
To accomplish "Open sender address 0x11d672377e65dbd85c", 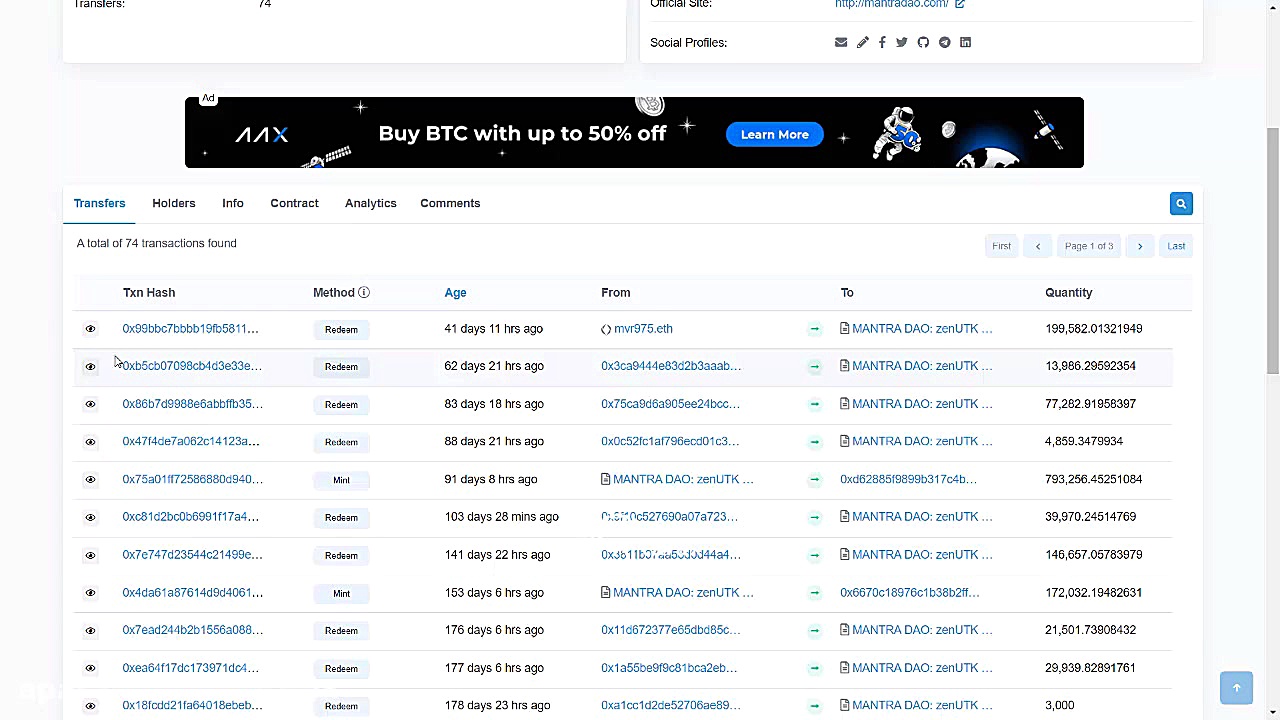I will pos(670,630).
